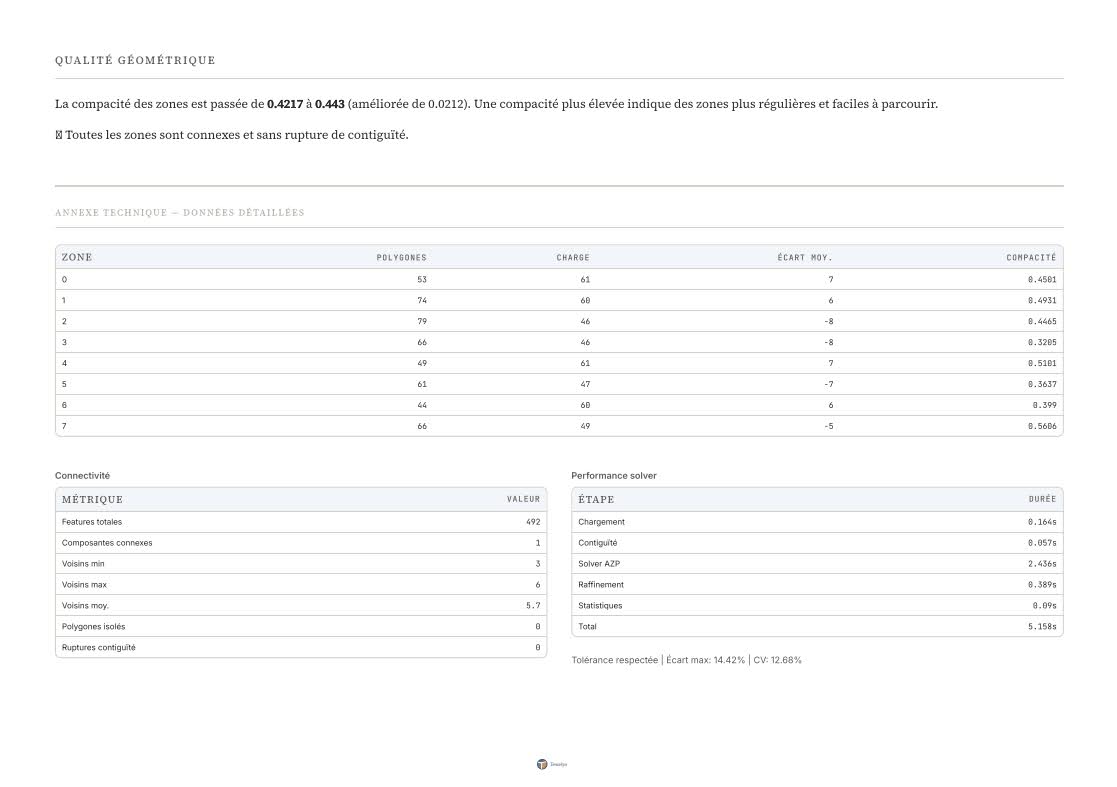Click the duration 0.164s
The height and width of the screenshot is (787, 1117).
tap(1042, 522)
